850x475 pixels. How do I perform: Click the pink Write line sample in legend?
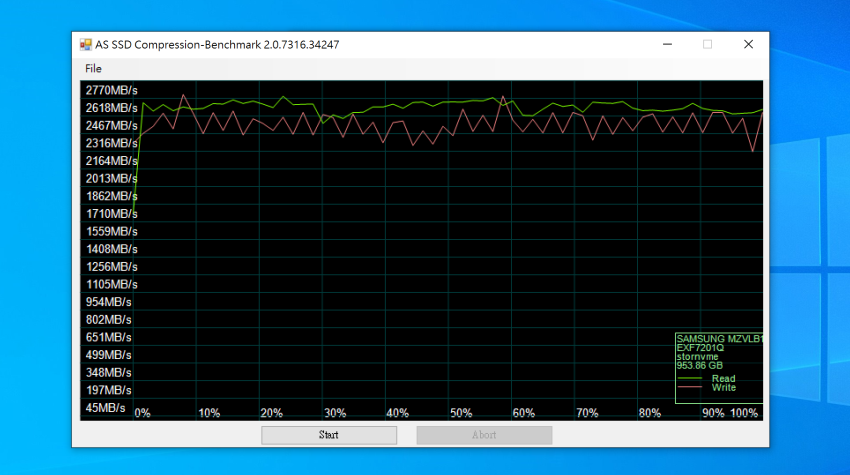(690, 387)
